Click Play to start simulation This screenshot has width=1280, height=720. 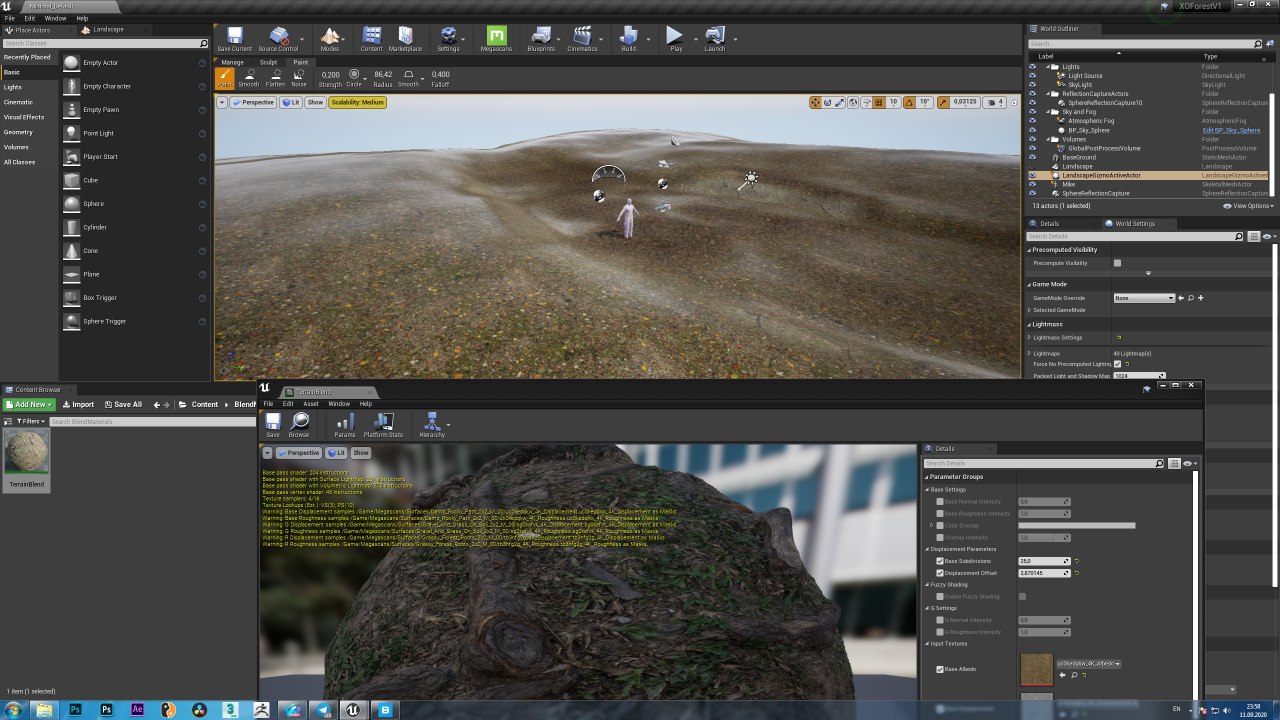[676, 39]
